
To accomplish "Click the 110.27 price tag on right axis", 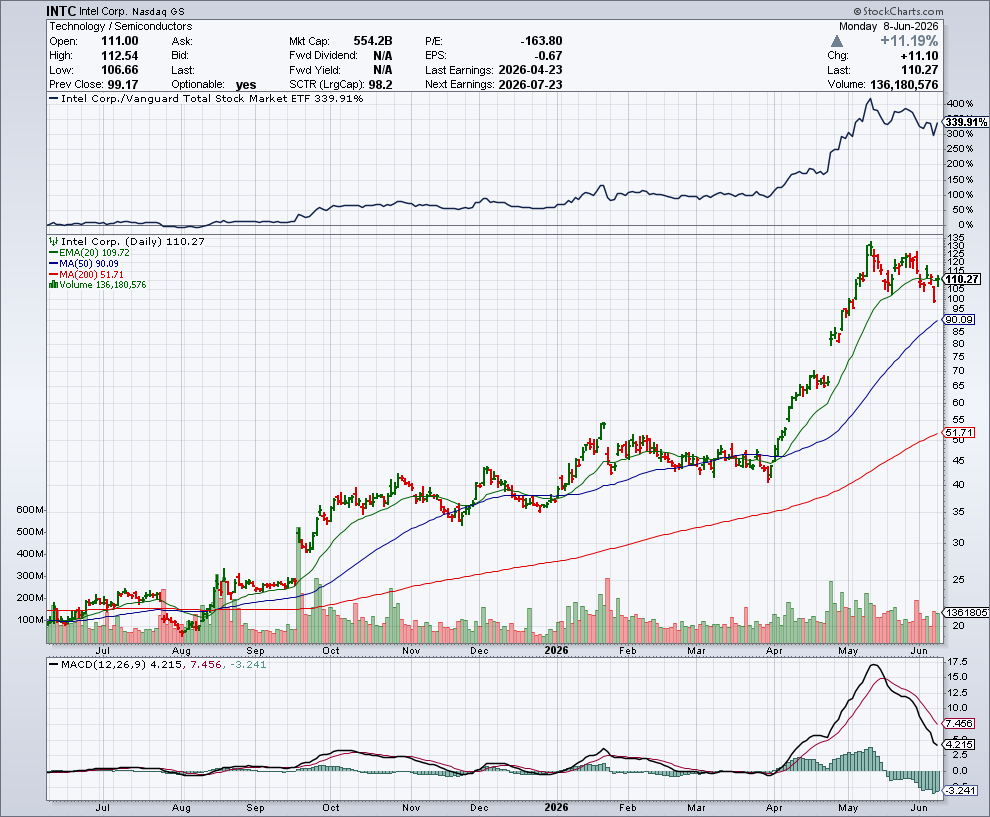I will click(962, 279).
